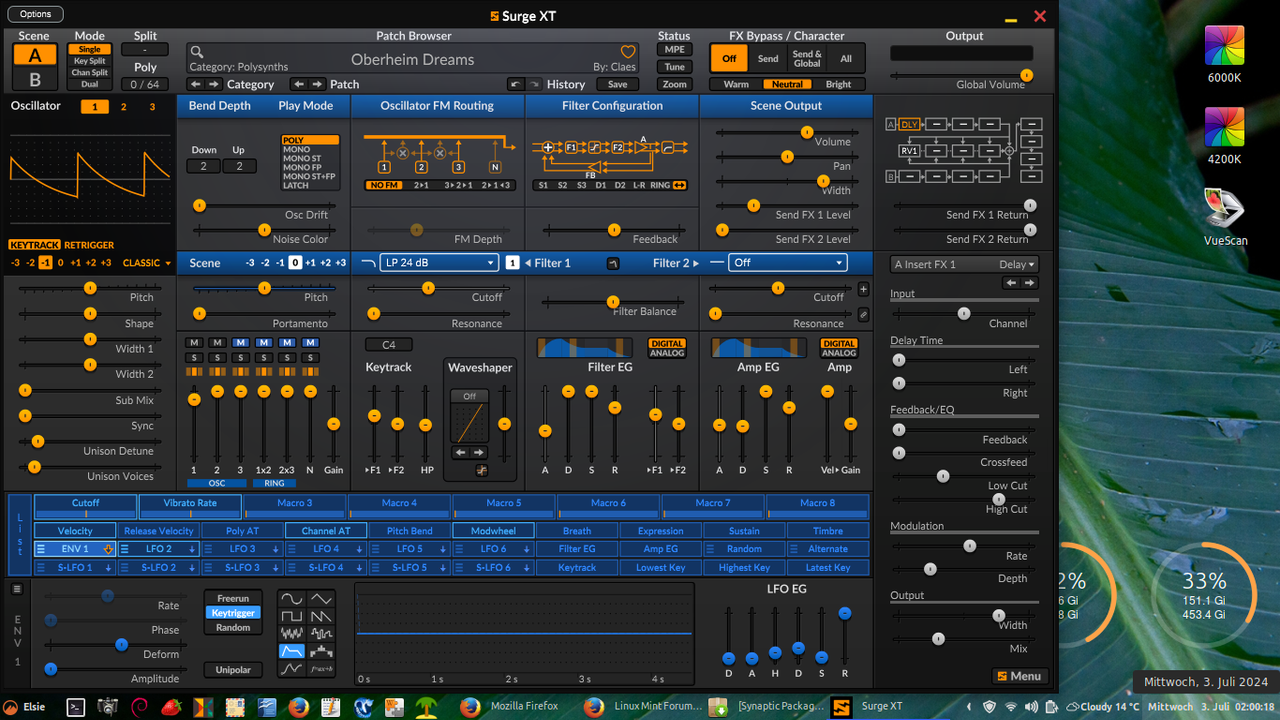Viewport: 1280px width, 720px height.
Task: Open the Filter 2 type Off dropdown
Action: pyautogui.click(x=788, y=263)
